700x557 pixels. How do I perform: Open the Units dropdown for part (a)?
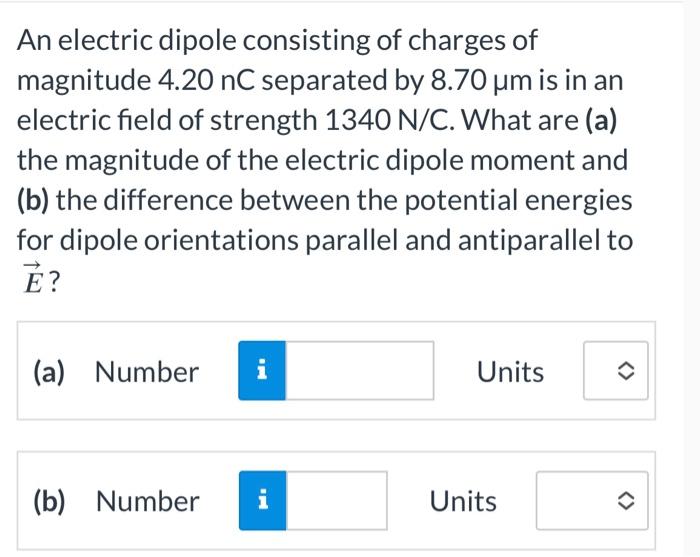(x=616, y=370)
